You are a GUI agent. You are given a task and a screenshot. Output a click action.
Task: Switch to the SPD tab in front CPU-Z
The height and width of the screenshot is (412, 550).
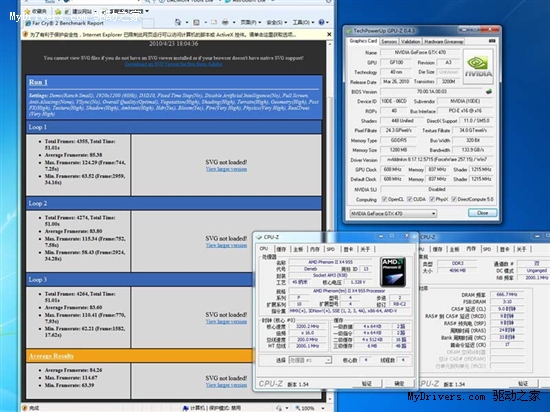(331, 249)
